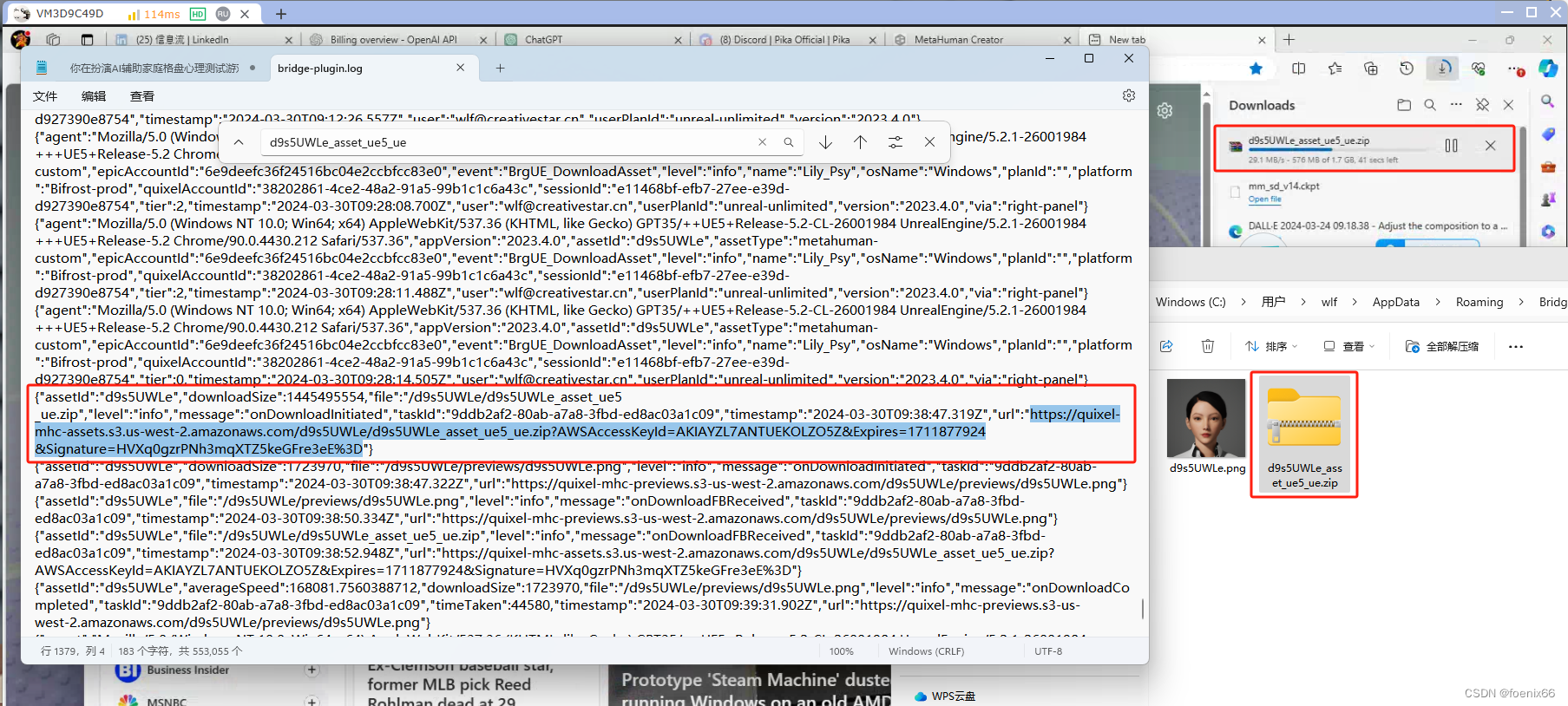The image size is (1568, 706).
Task: Click the Explorer share icon
Action: (x=1166, y=346)
